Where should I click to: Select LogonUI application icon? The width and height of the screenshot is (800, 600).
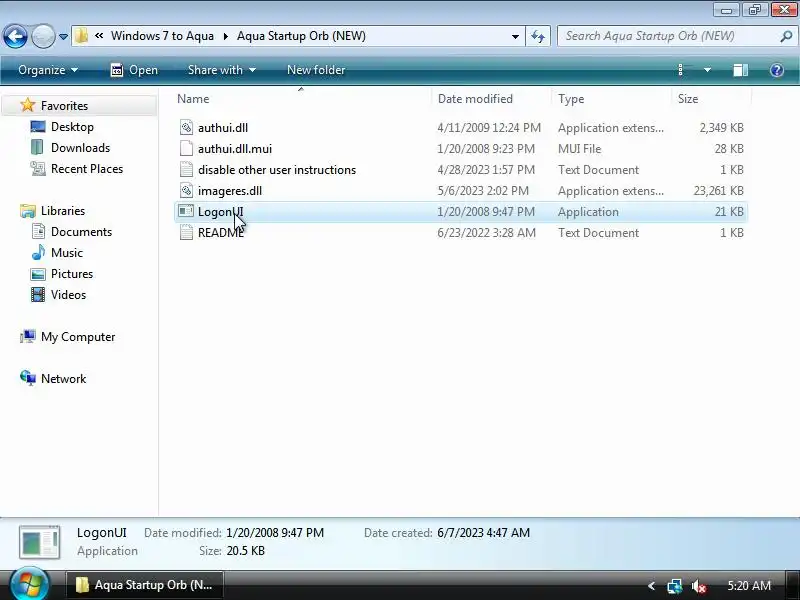[186, 211]
